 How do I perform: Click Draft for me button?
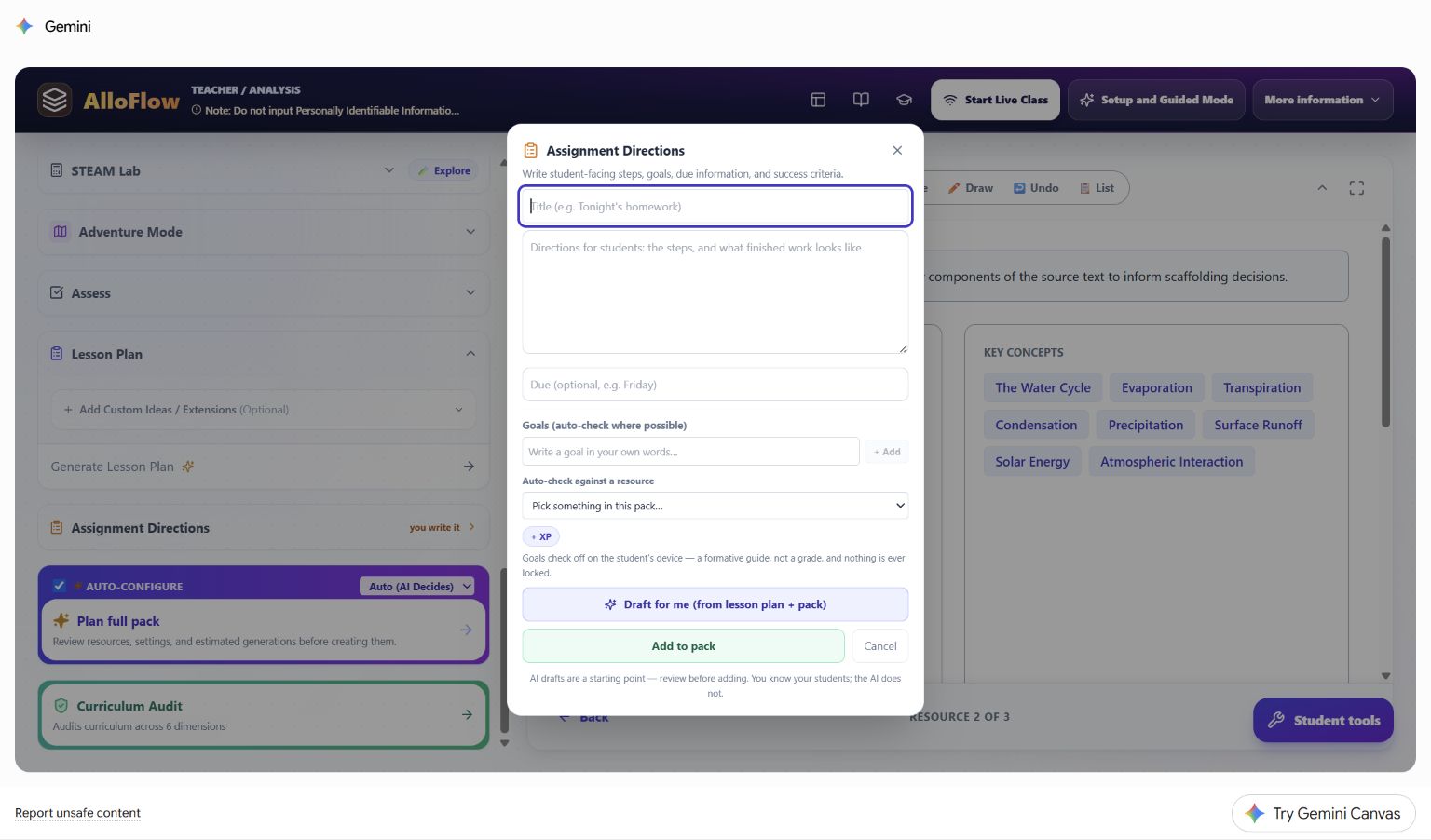(715, 604)
